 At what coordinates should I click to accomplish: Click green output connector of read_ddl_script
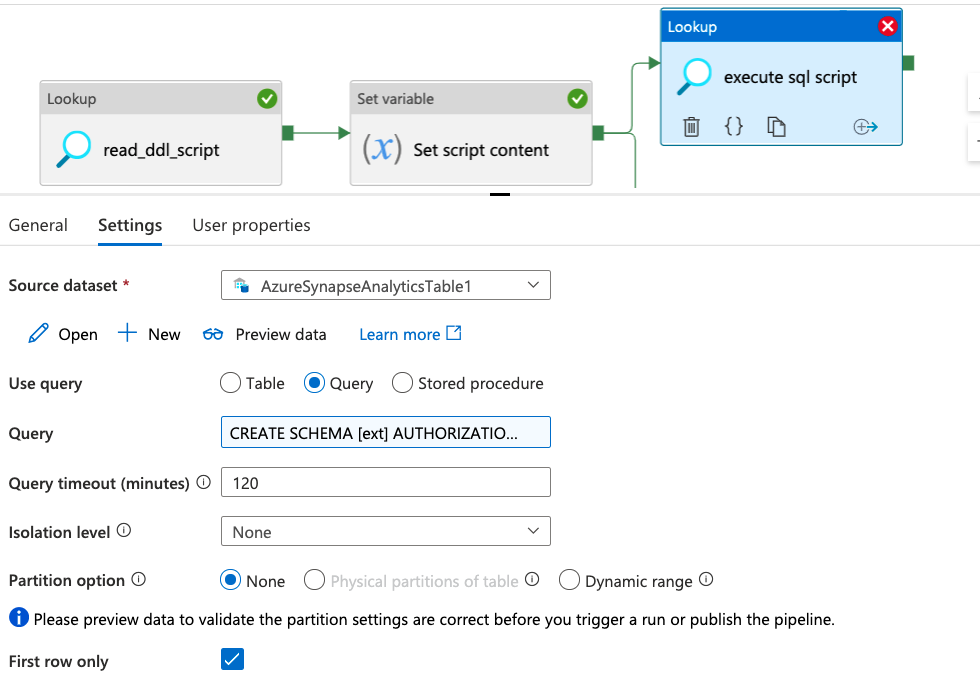pos(288,133)
